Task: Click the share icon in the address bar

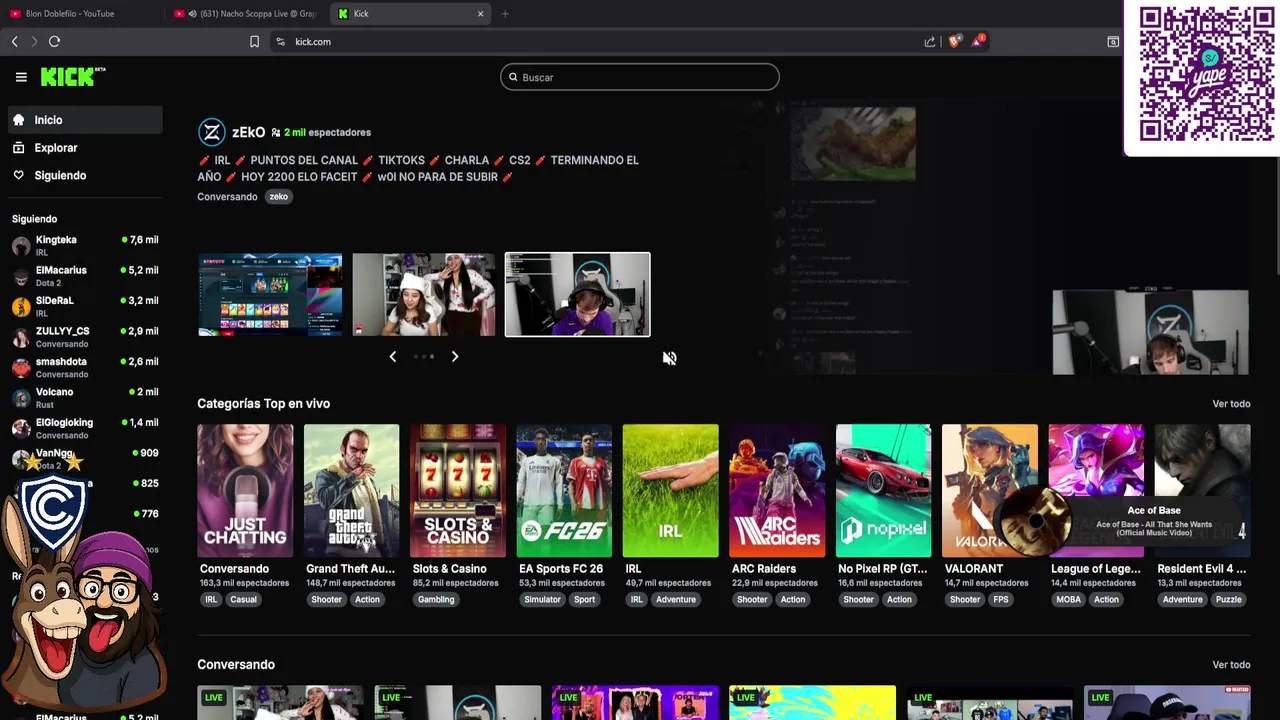Action: point(930,41)
